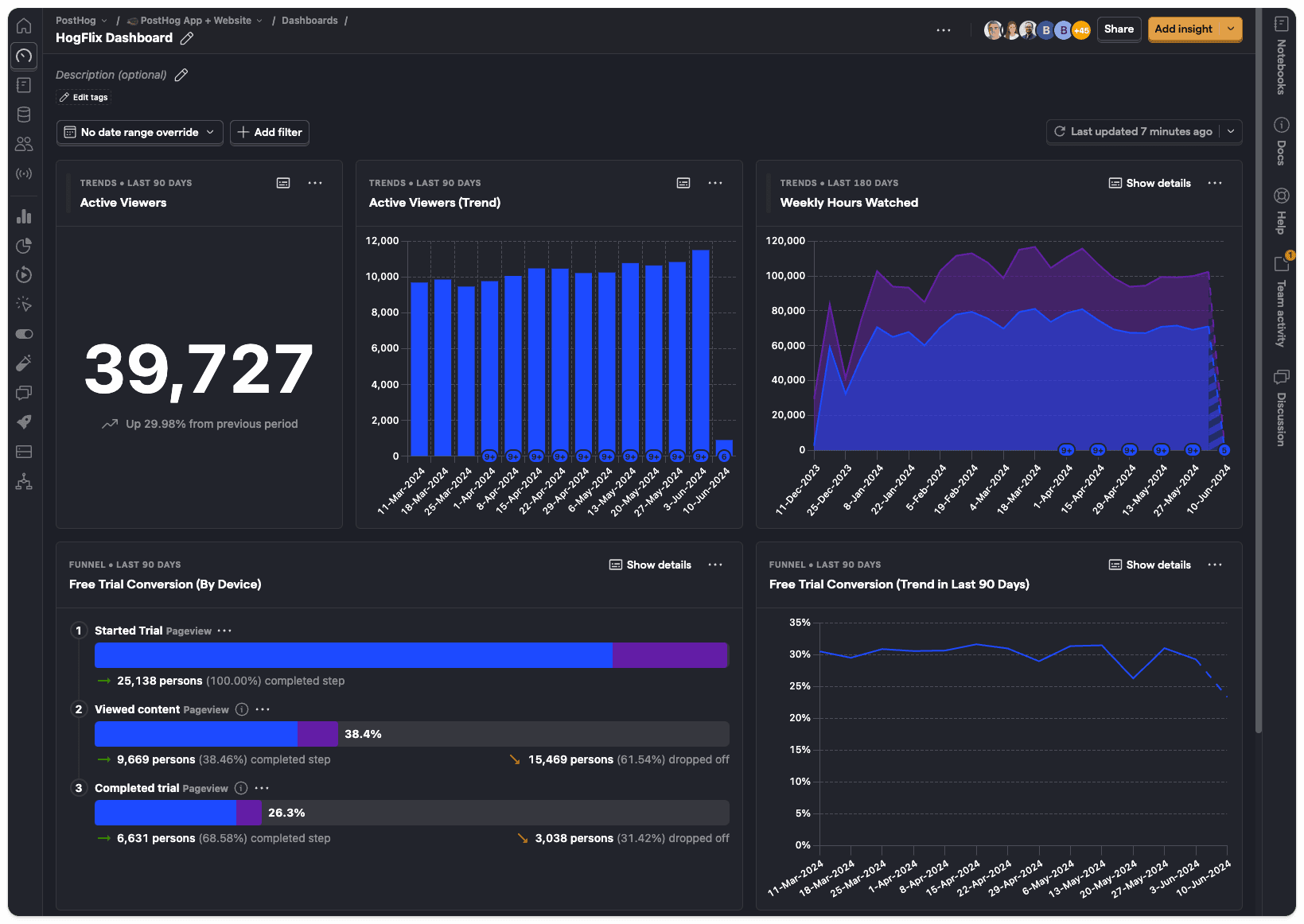
Task: Select the Product analytics bar chart icon
Action: pyautogui.click(x=24, y=215)
